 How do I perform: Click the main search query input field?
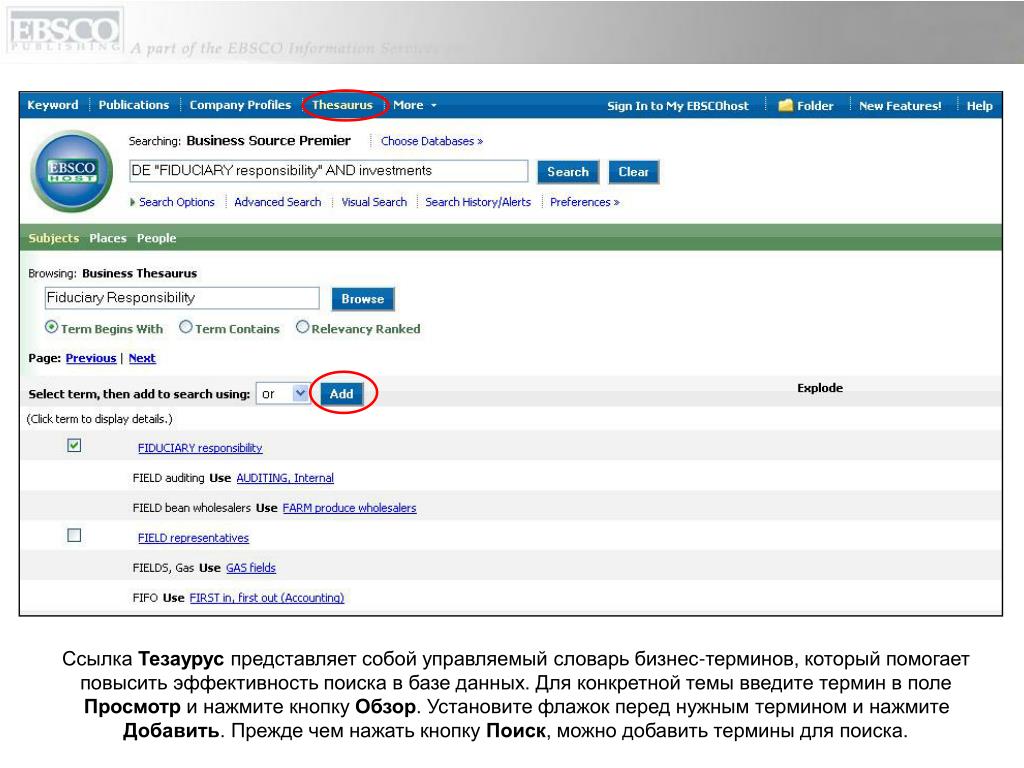(328, 171)
